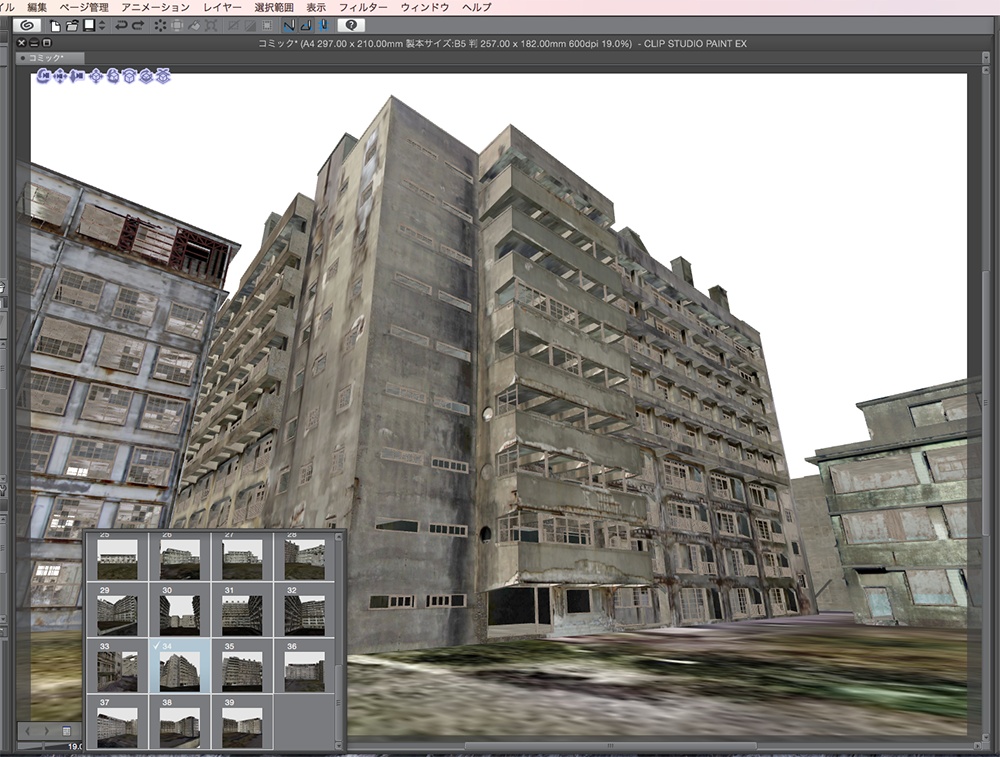The width and height of the screenshot is (1000, 757).
Task: Open the camera preset list icon
Action: coord(66,730)
